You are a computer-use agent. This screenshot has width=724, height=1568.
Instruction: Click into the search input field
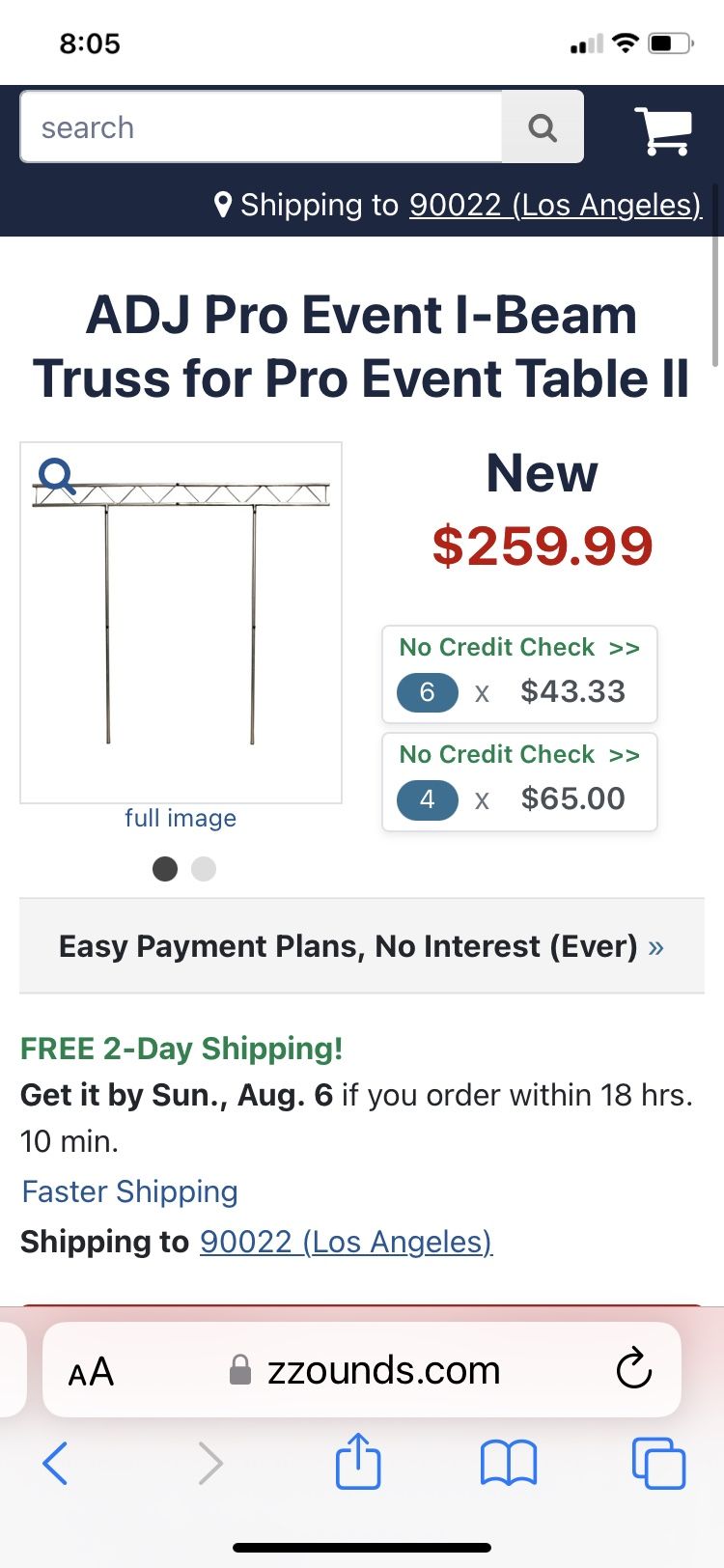(x=261, y=127)
